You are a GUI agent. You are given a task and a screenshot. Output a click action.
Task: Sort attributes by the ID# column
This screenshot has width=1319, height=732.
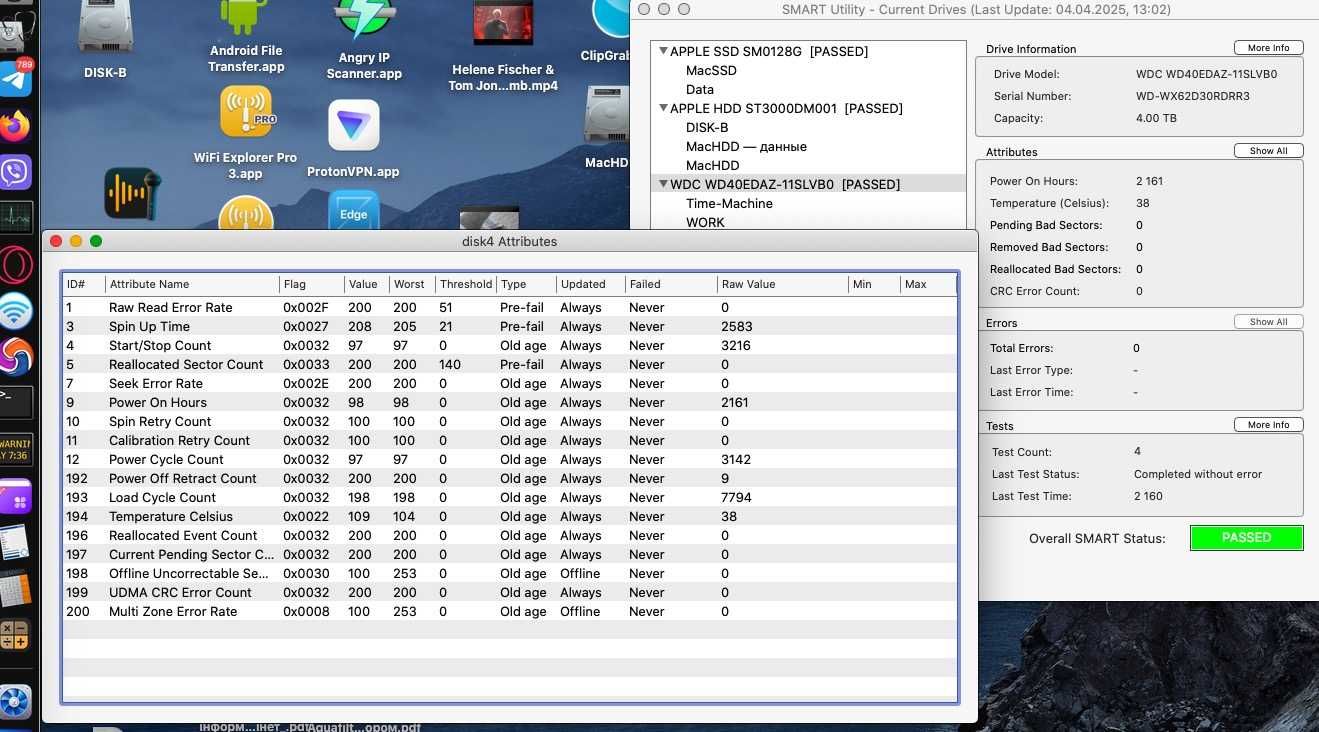pos(83,284)
